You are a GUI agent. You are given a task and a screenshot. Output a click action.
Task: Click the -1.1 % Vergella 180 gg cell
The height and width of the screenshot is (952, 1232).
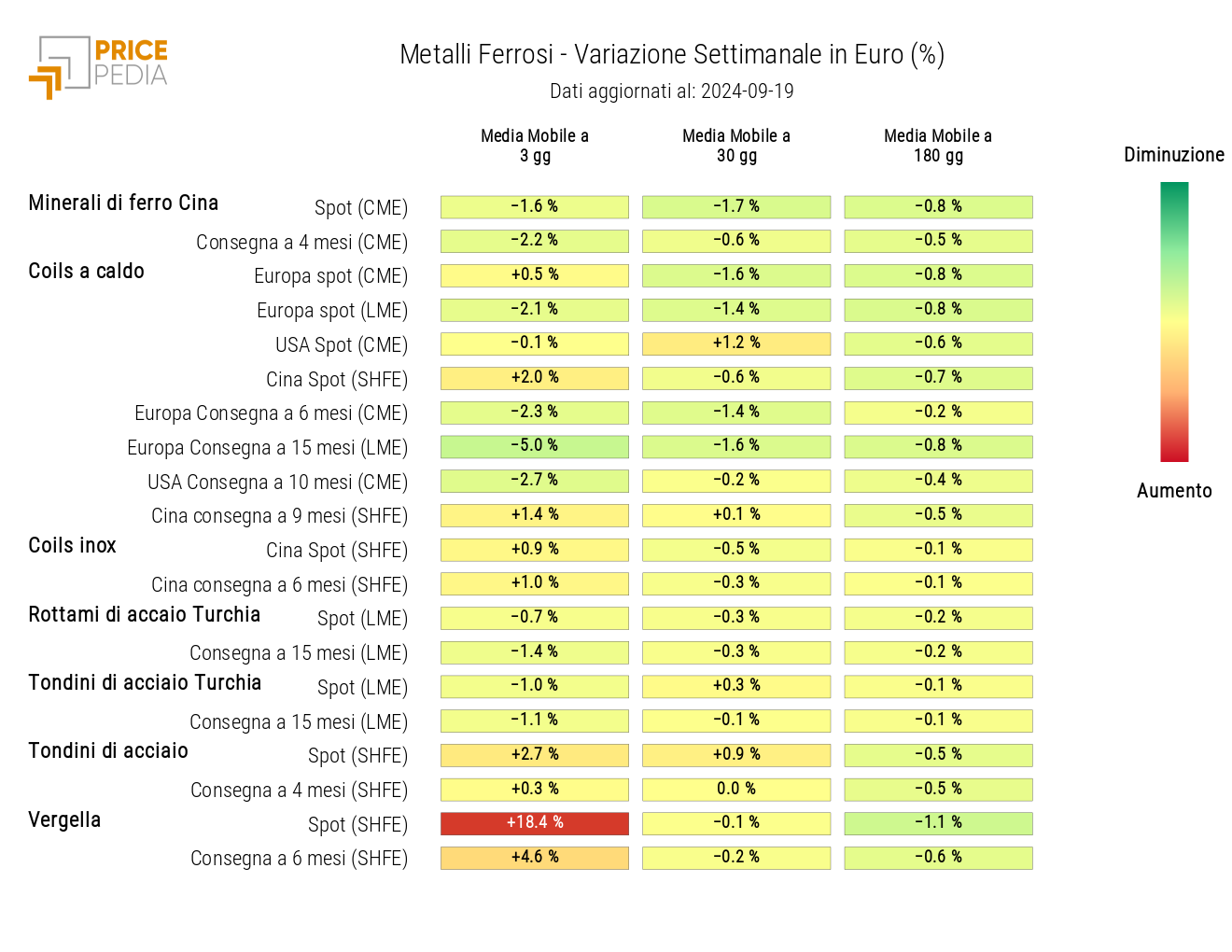pyautogui.click(x=938, y=823)
